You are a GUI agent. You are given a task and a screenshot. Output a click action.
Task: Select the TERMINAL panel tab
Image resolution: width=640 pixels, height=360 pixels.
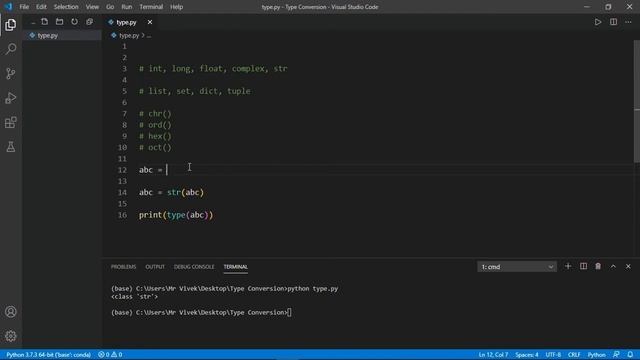pyautogui.click(x=236, y=267)
